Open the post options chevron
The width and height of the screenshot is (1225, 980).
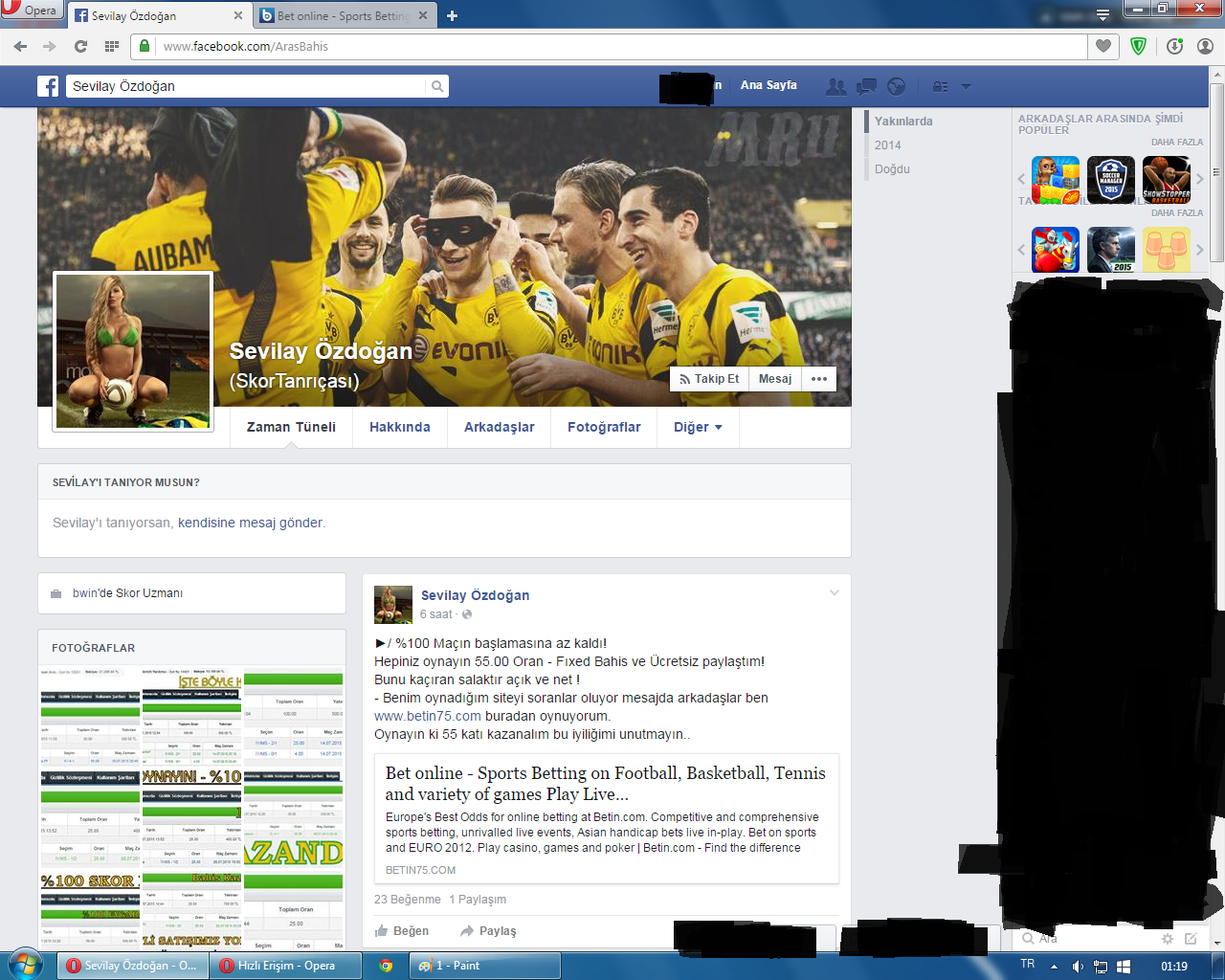pyautogui.click(x=835, y=593)
